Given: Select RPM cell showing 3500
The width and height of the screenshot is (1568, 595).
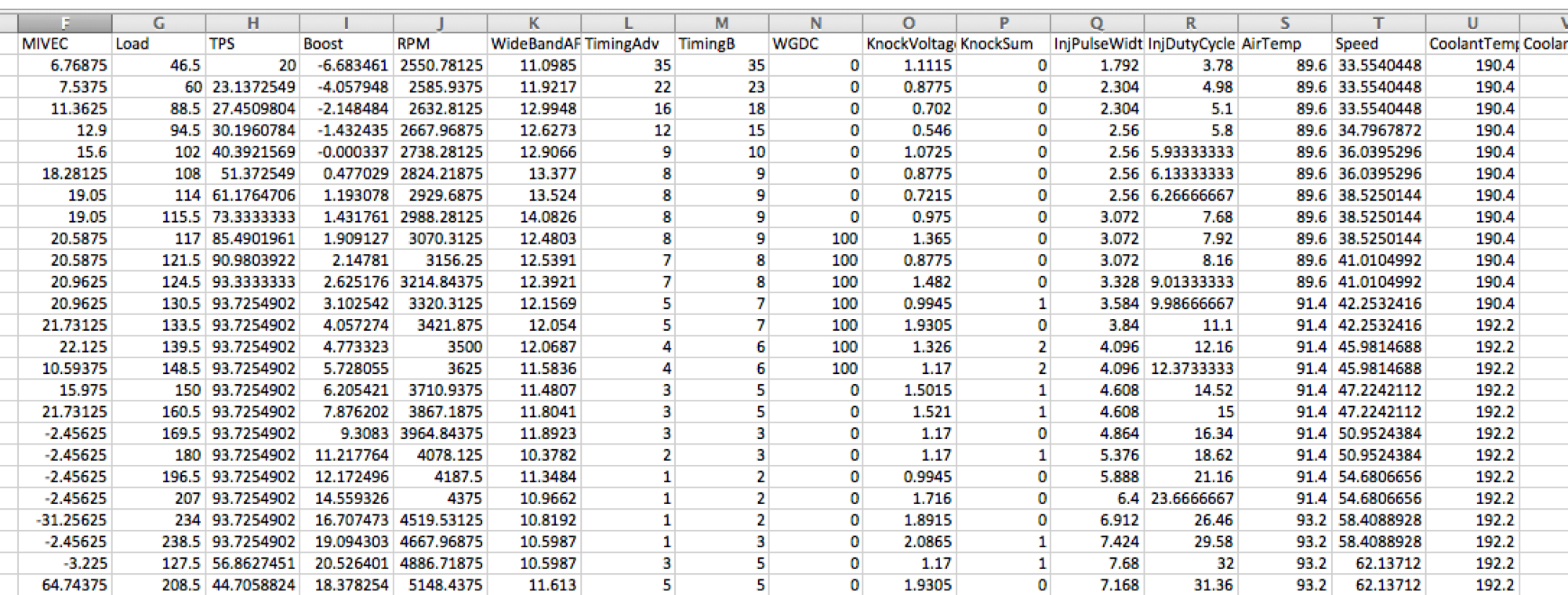Looking at the screenshot, I should [x=440, y=347].
